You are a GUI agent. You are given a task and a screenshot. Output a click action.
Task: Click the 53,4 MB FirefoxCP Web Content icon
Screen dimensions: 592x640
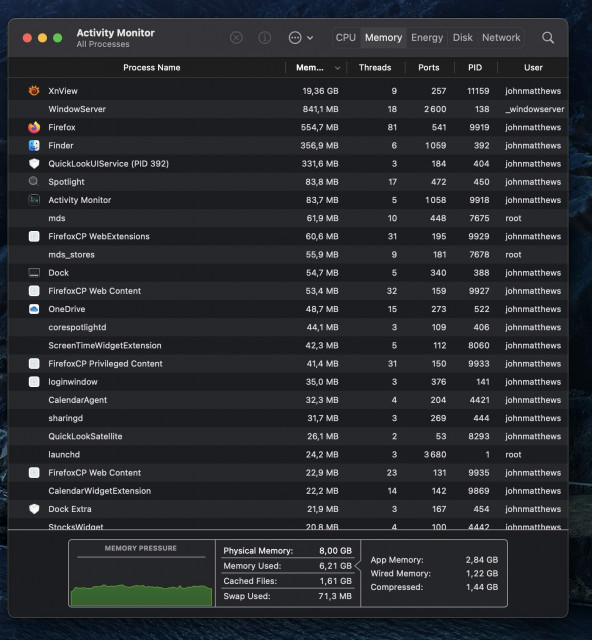click(x=34, y=291)
